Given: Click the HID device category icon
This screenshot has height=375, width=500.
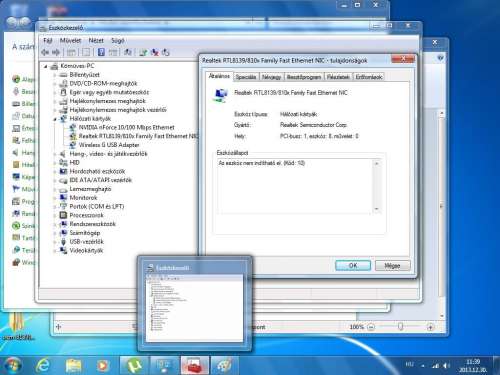Looking at the screenshot, I should point(63,163).
